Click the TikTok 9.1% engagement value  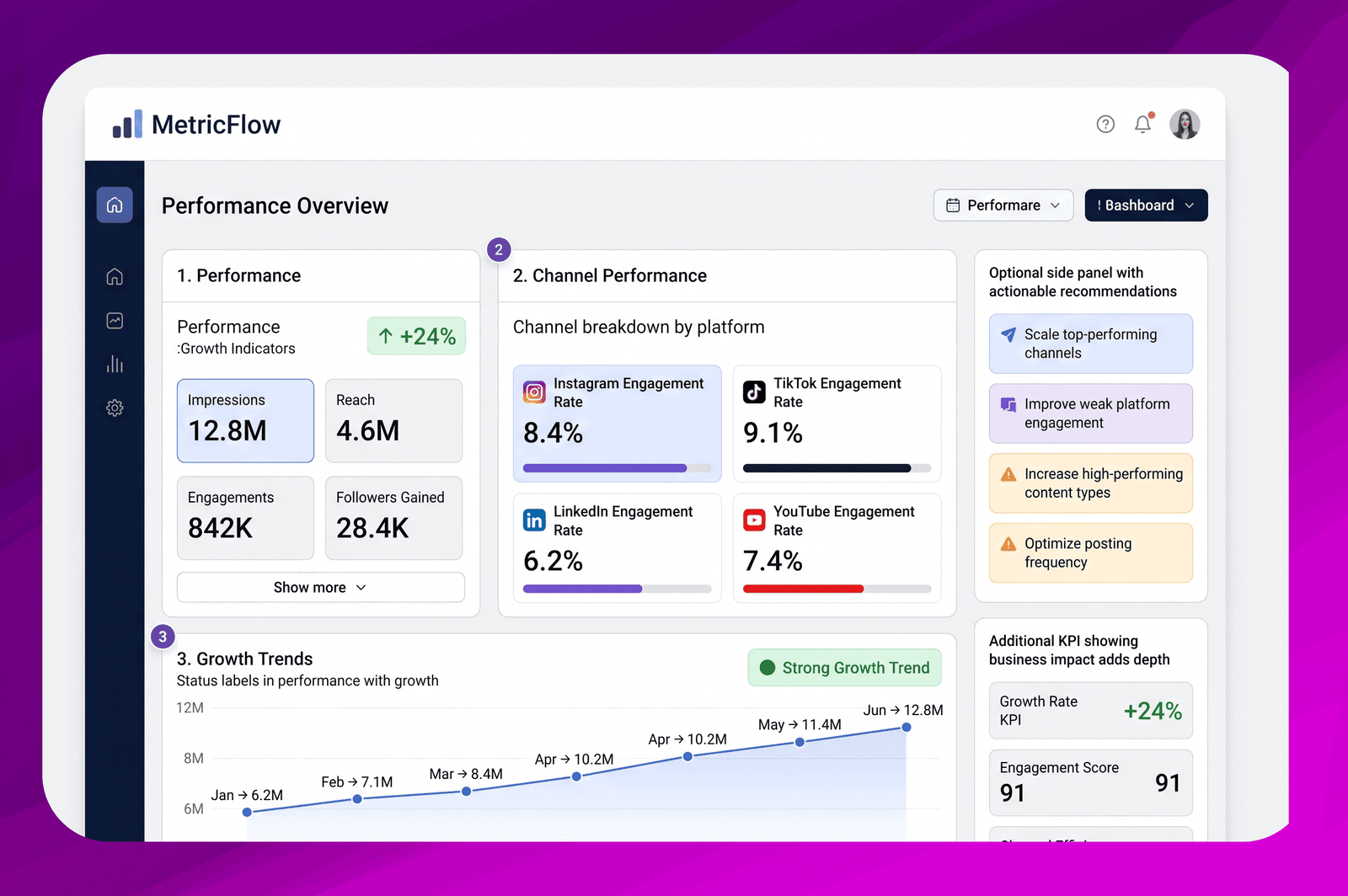773,433
